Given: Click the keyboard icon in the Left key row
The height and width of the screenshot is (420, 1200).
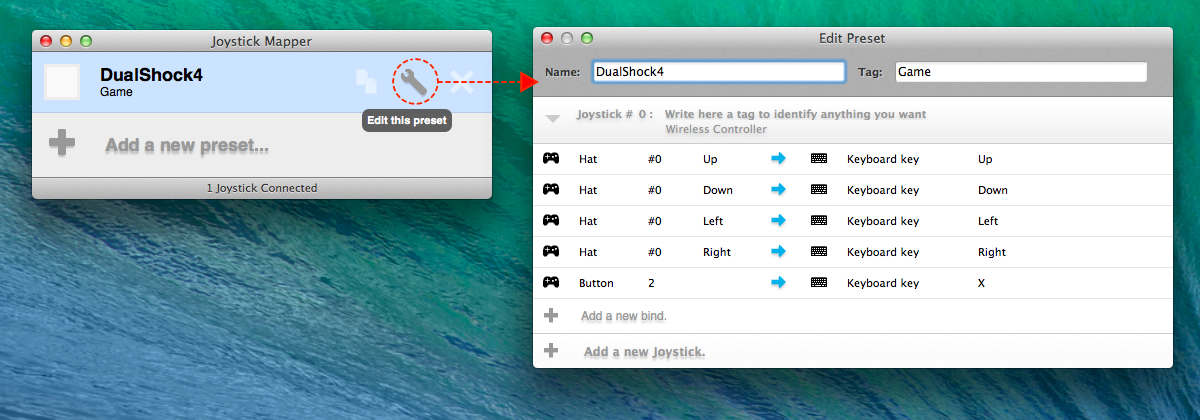Looking at the screenshot, I should pos(819,221).
